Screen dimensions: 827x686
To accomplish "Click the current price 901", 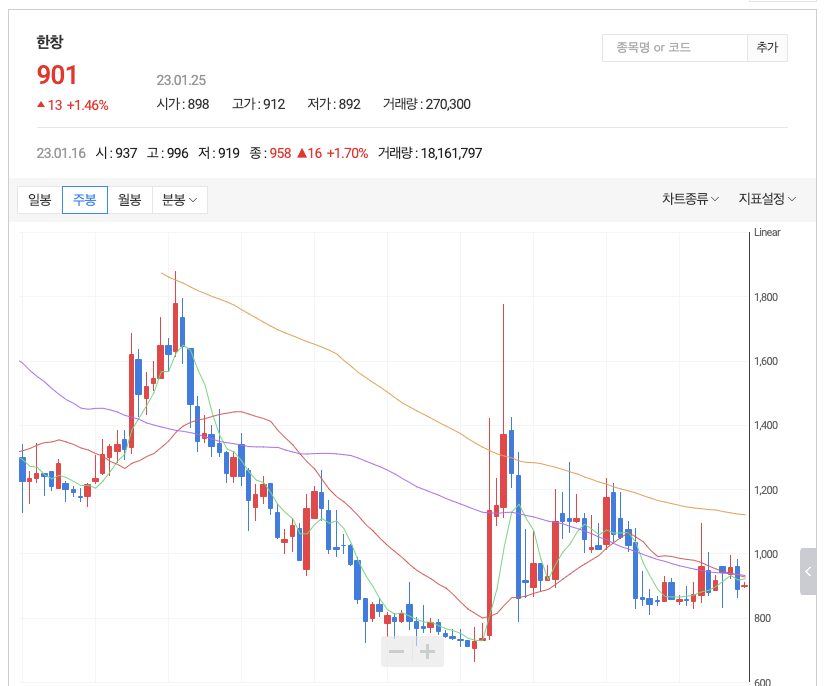I will click(57, 75).
